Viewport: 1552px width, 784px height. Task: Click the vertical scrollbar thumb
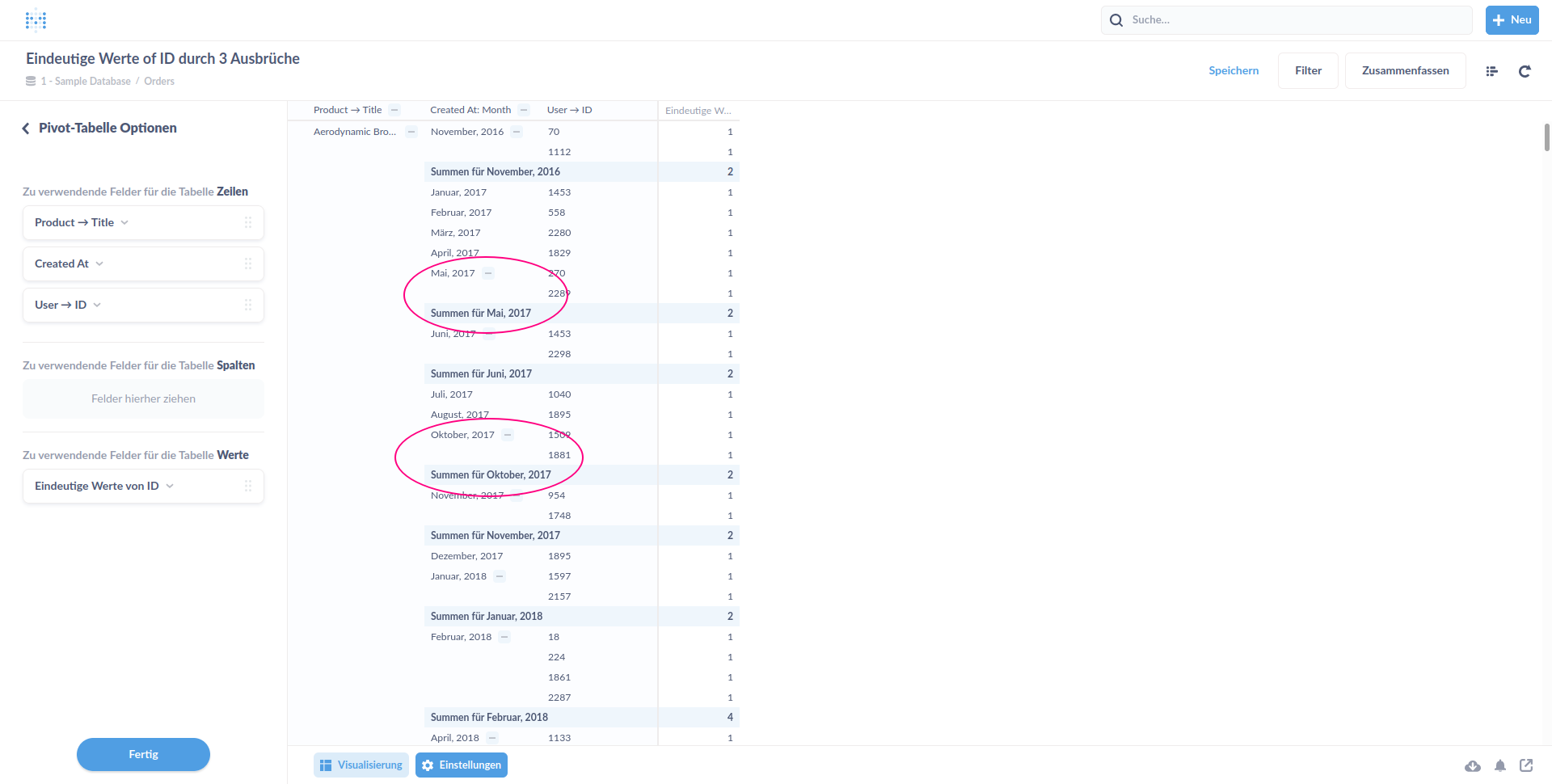click(x=1546, y=137)
